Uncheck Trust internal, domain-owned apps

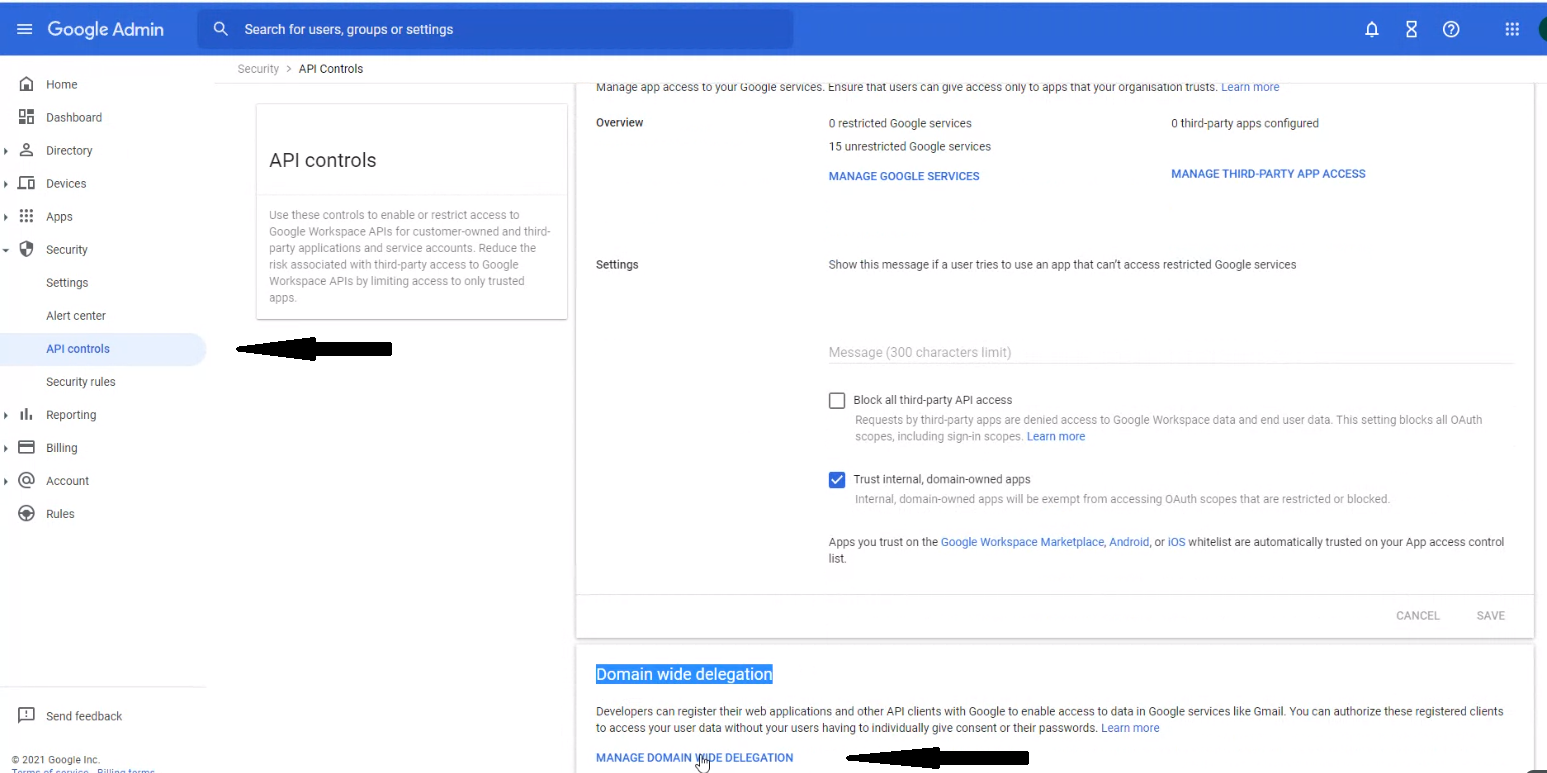tap(837, 479)
